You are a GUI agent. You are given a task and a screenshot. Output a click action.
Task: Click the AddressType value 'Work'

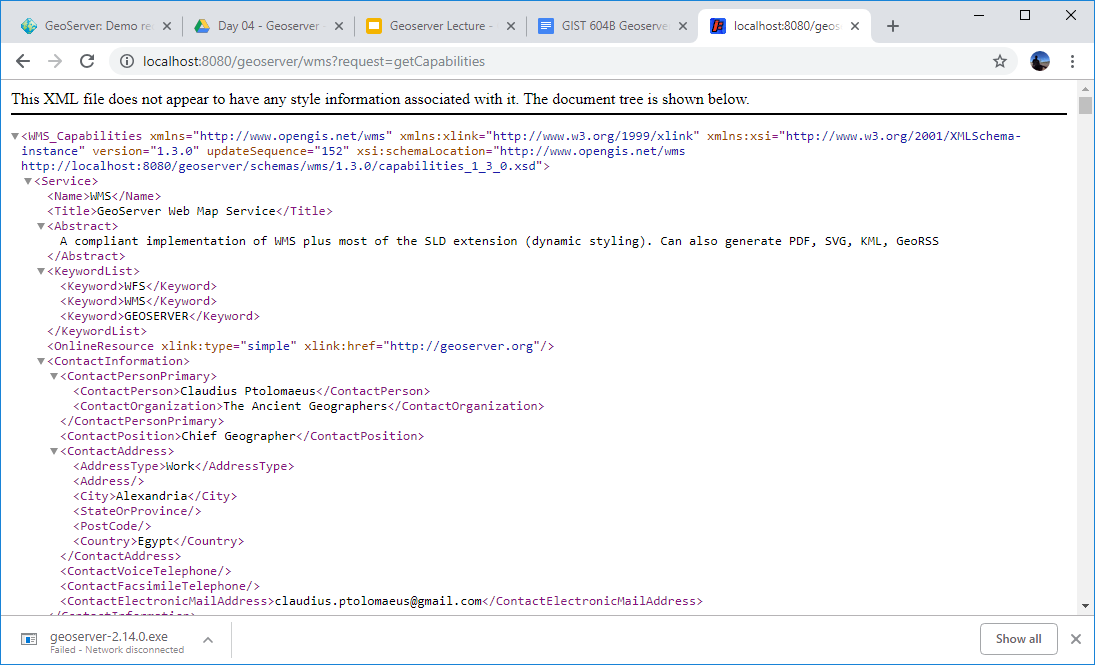point(180,466)
